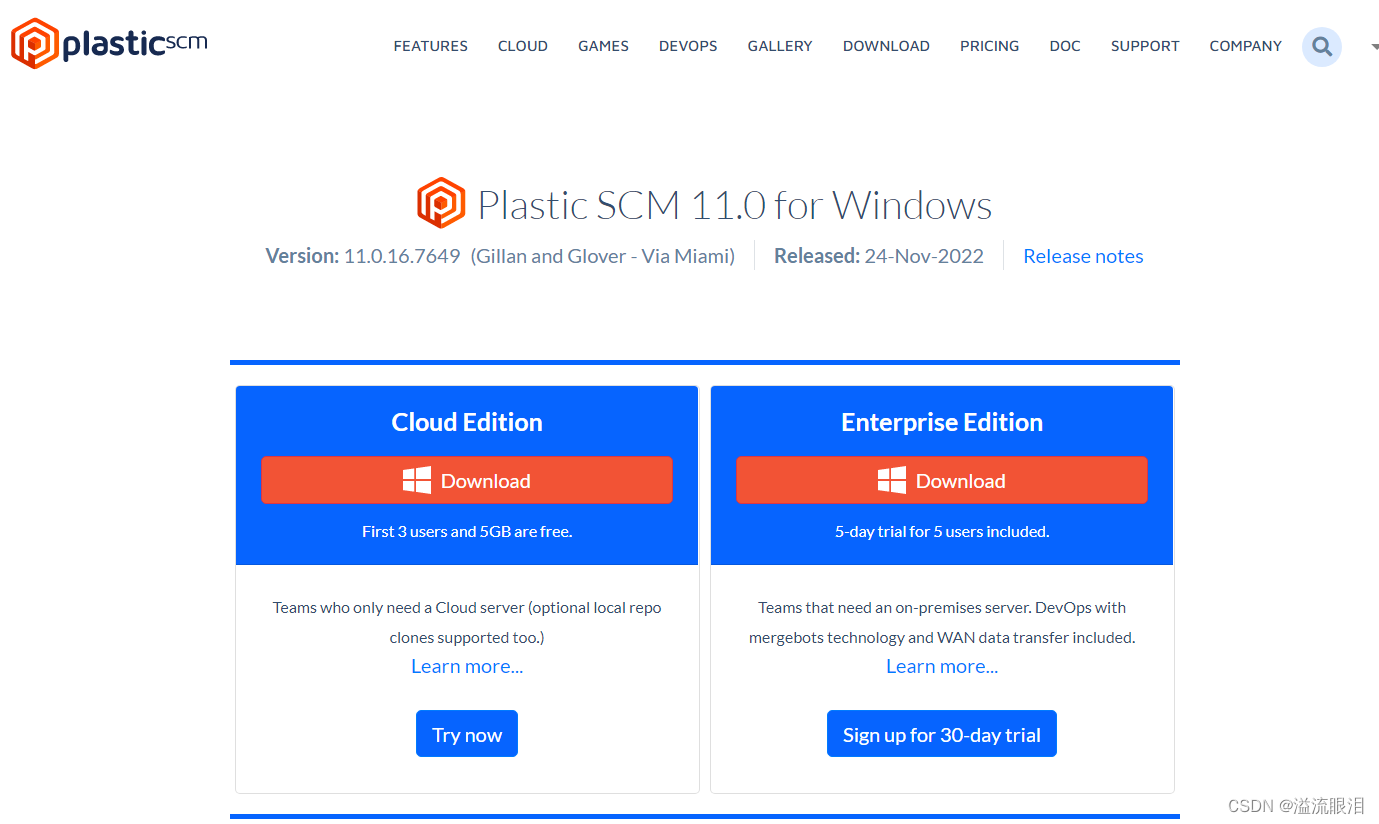Screen dimensions: 1379x824
Task: Click the Cloud Edition heading
Action: 467,422
